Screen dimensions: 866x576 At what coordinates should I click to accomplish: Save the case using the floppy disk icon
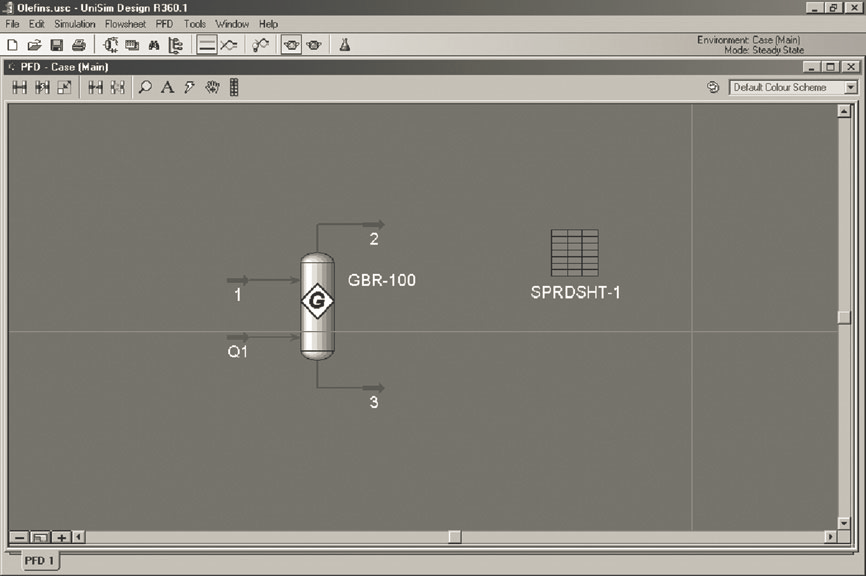tap(56, 45)
